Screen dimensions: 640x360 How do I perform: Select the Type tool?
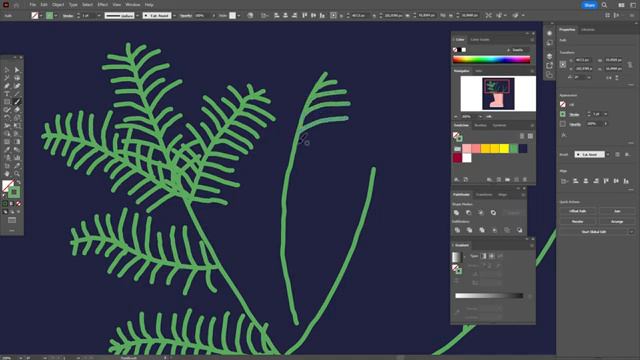click(x=7, y=94)
